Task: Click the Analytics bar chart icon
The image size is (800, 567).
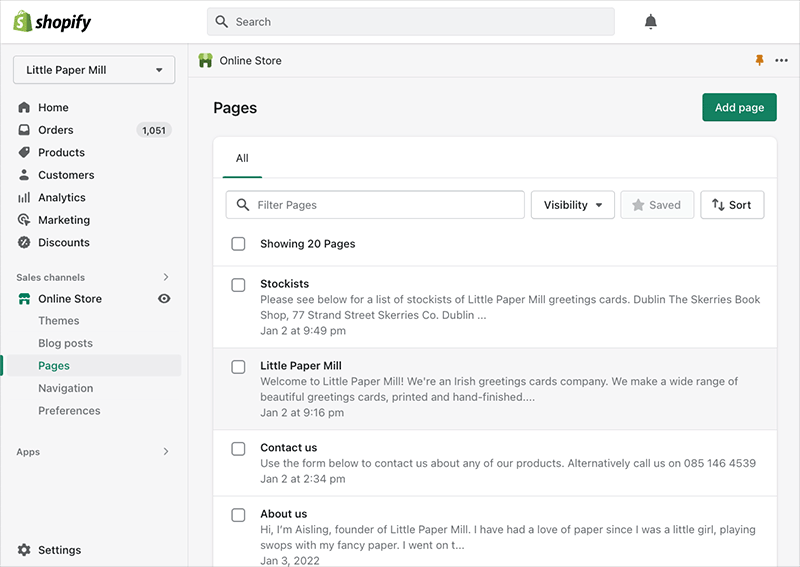Action: (x=24, y=197)
